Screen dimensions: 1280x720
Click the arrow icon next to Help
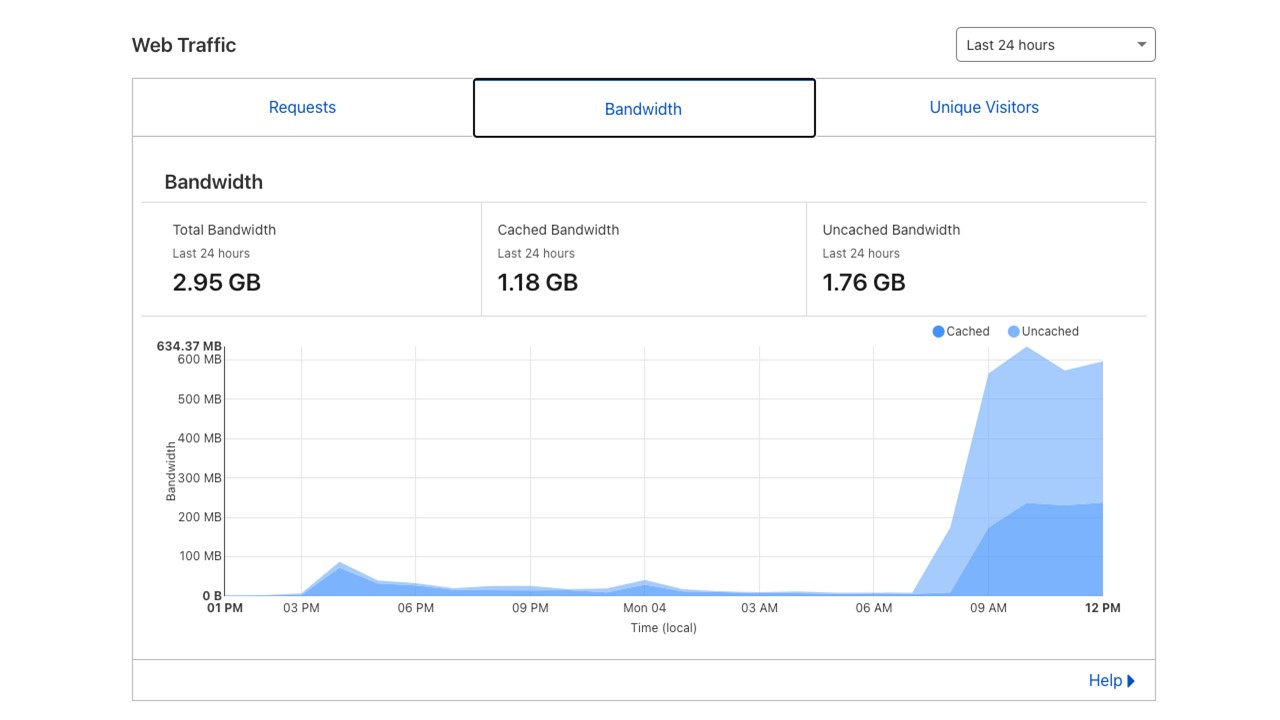click(x=1131, y=681)
